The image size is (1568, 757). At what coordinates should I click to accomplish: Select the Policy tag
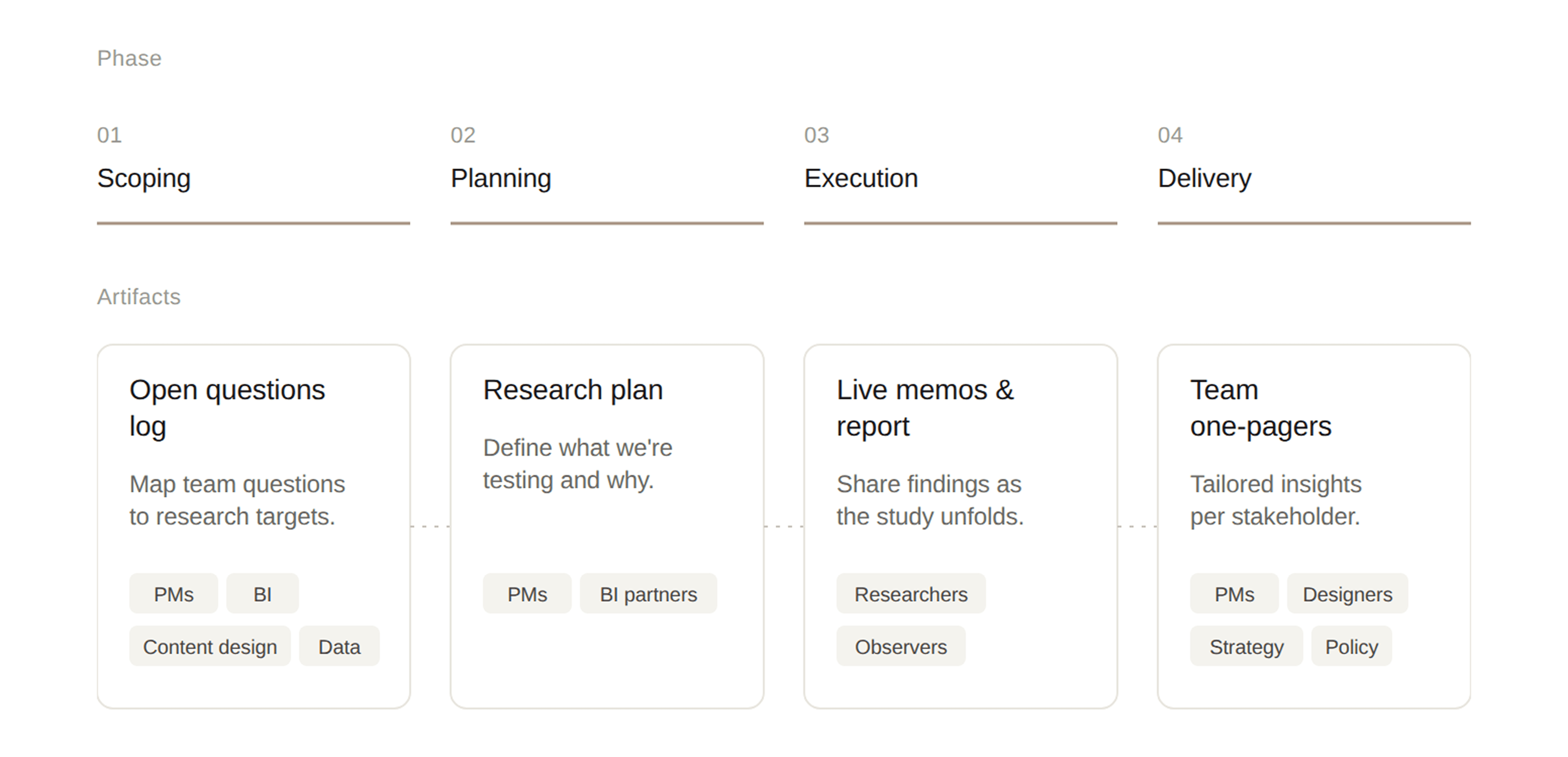pos(1351,646)
